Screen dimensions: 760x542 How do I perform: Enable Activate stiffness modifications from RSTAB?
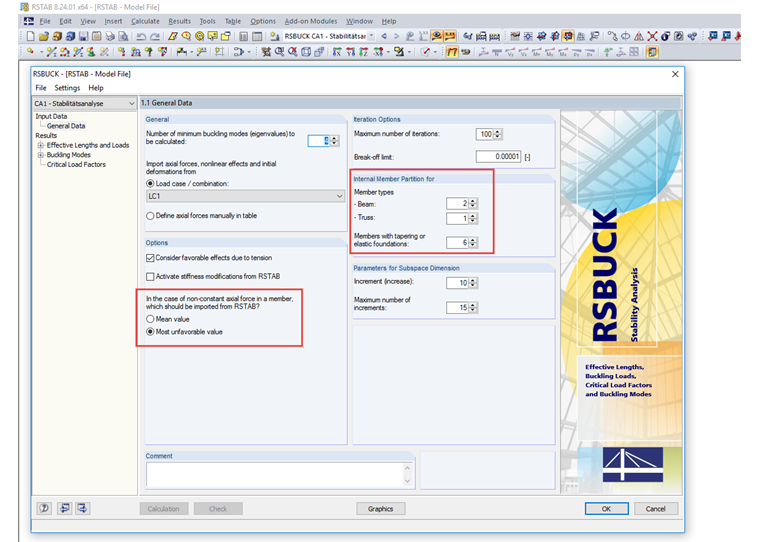pyautogui.click(x=150, y=276)
